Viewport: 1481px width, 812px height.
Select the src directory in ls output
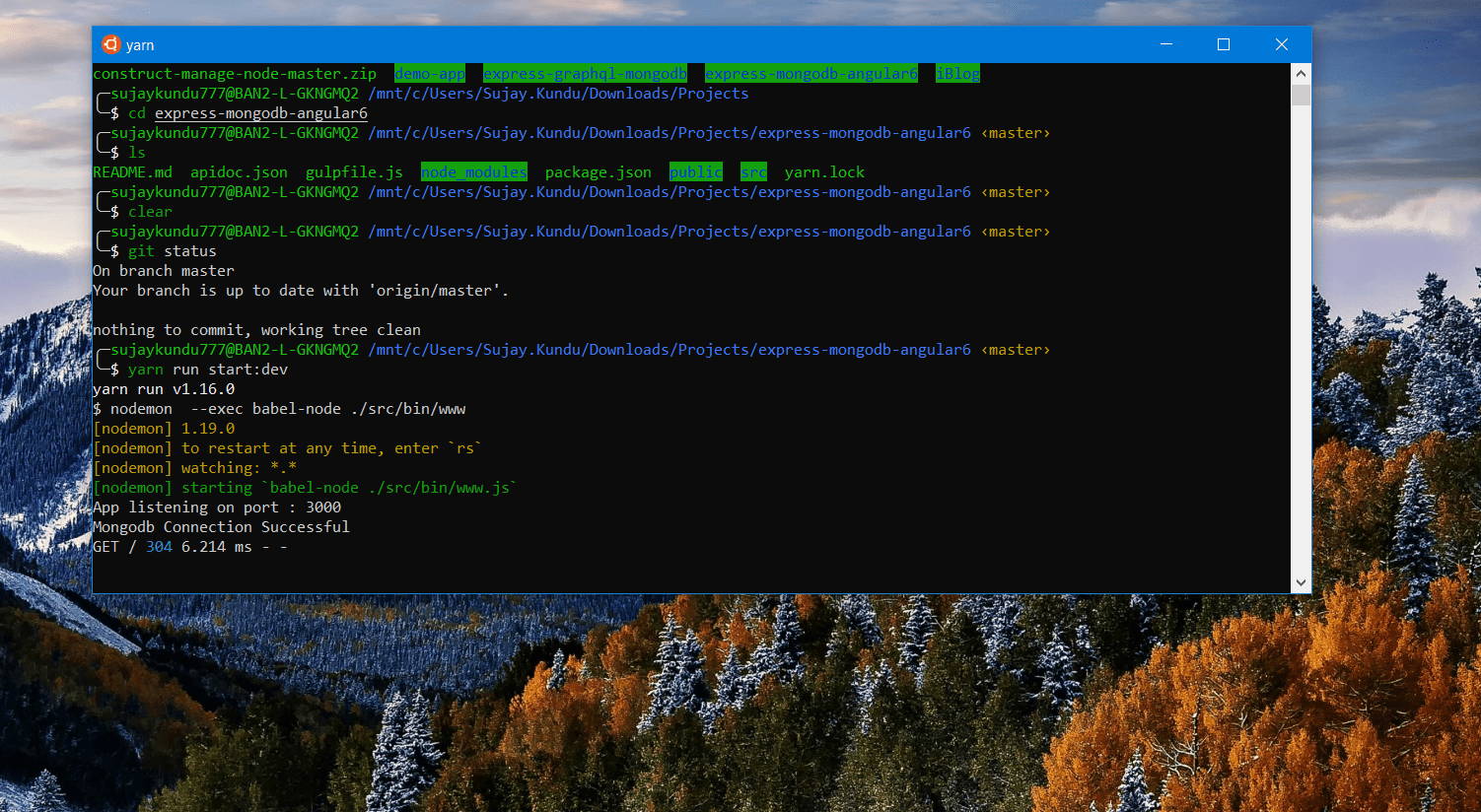pyautogui.click(x=752, y=171)
